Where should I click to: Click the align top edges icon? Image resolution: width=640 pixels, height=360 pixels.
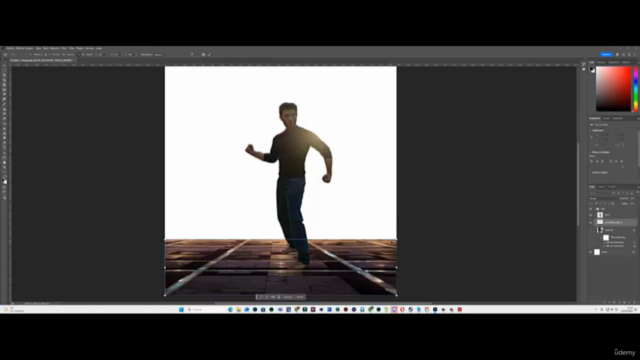[x=611, y=161]
